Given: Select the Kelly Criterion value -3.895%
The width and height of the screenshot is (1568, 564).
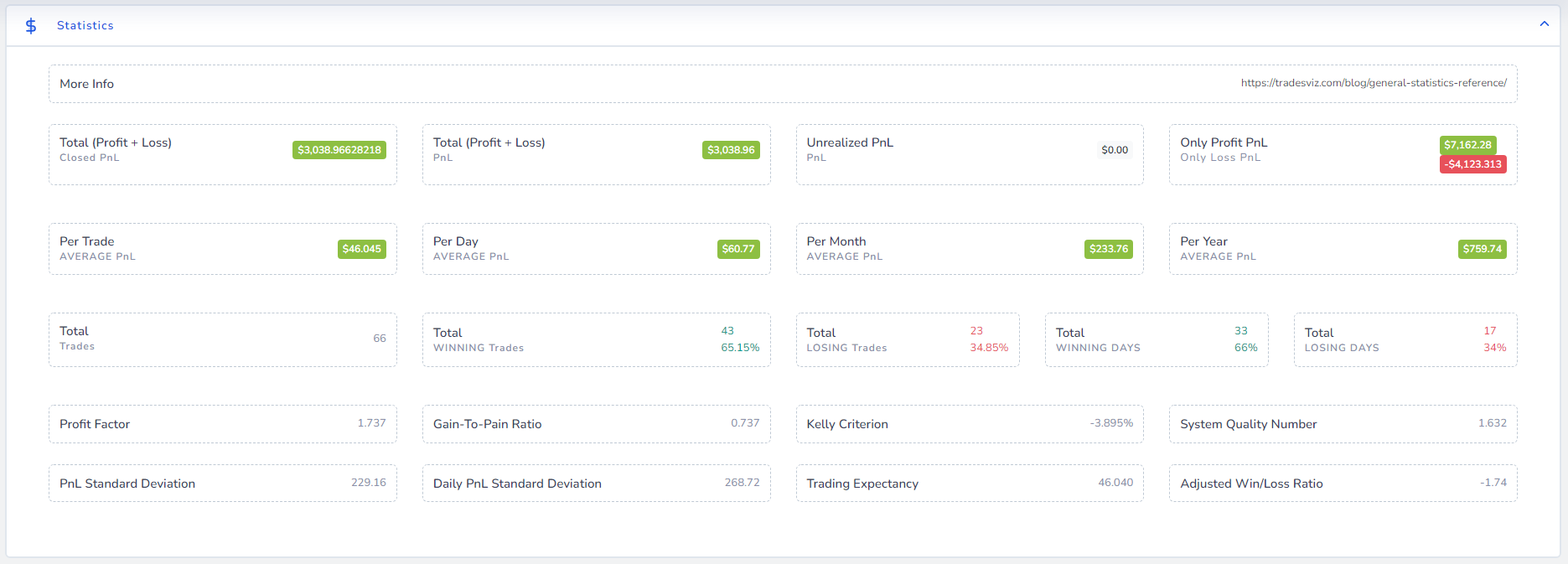Looking at the screenshot, I should click(1111, 423).
